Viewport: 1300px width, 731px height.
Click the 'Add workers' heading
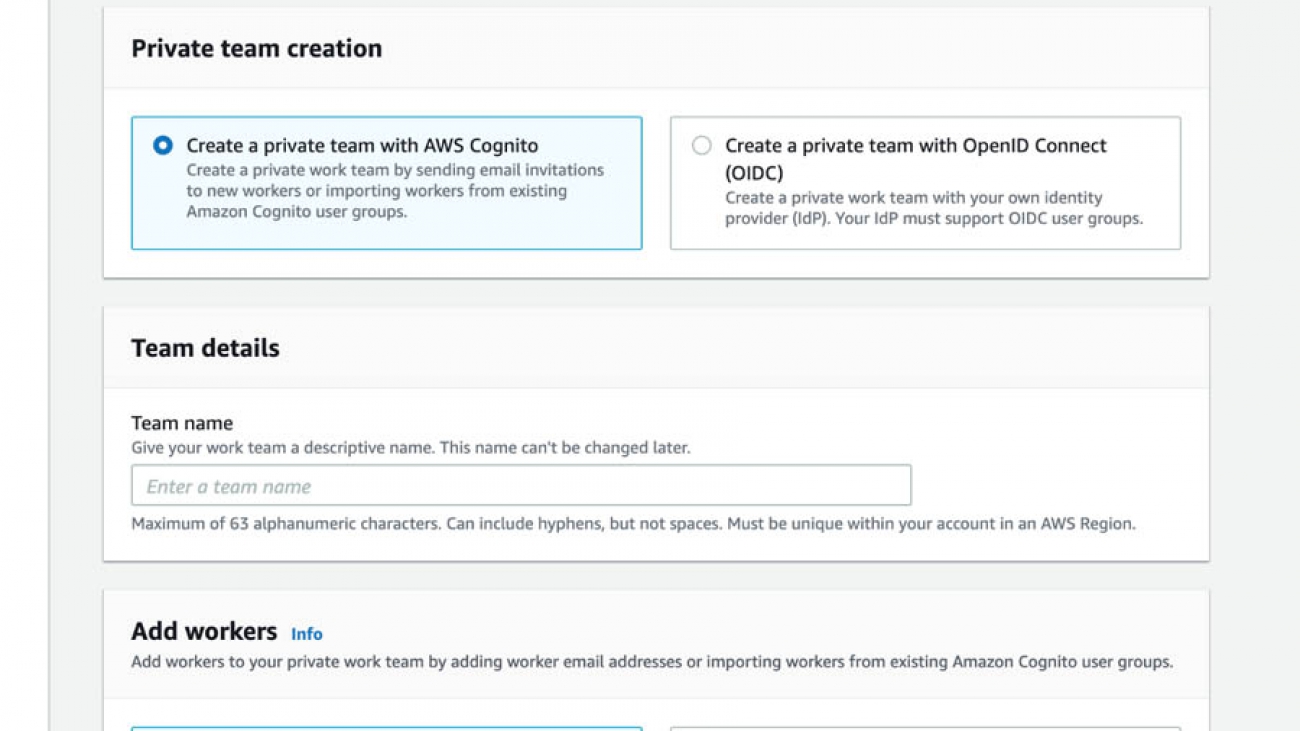click(204, 631)
